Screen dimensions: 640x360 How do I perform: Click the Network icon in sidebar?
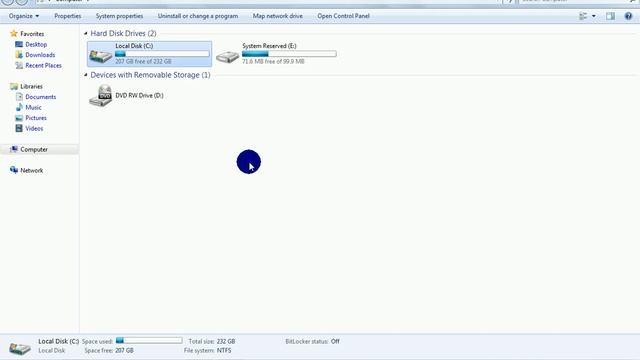(x=14, y=170)
